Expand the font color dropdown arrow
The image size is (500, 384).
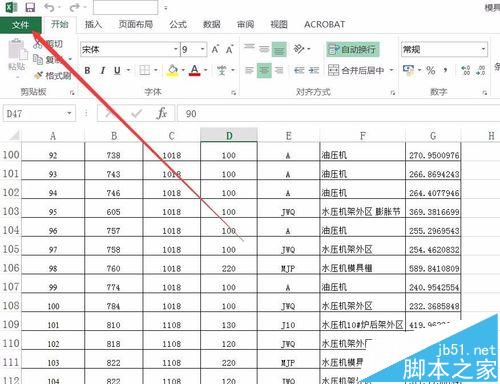205,70
